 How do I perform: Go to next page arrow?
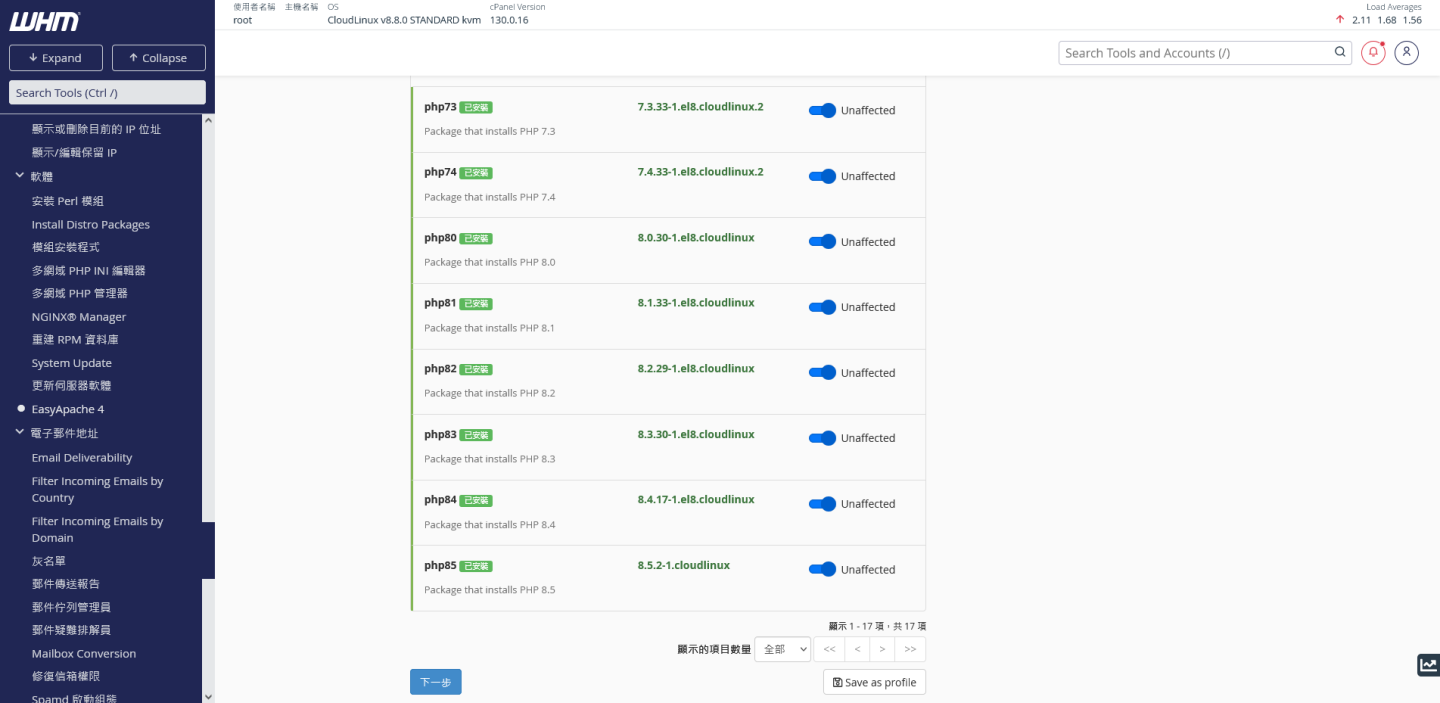click(882, 649)
